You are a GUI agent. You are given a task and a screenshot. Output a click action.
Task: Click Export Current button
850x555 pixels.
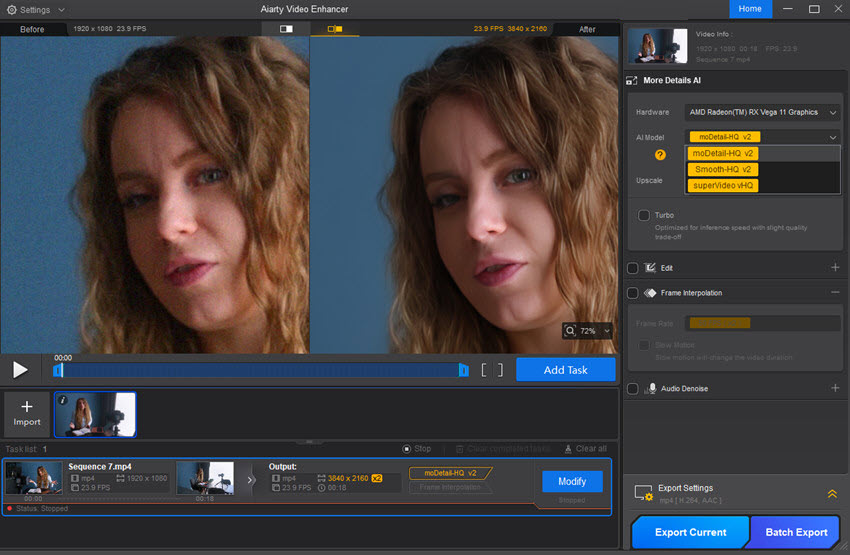click(691, 532)
